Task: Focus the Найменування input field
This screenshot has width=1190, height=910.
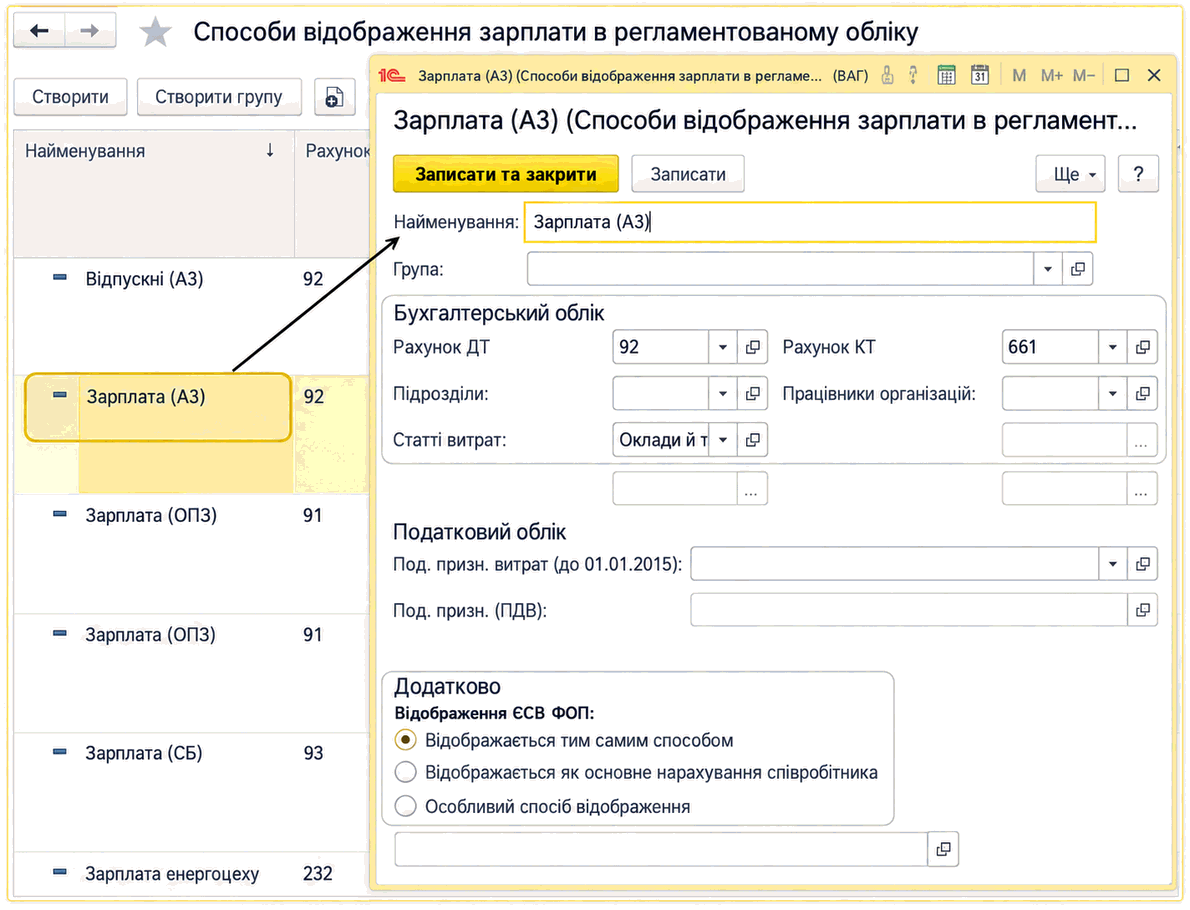Action: [810, 222]
